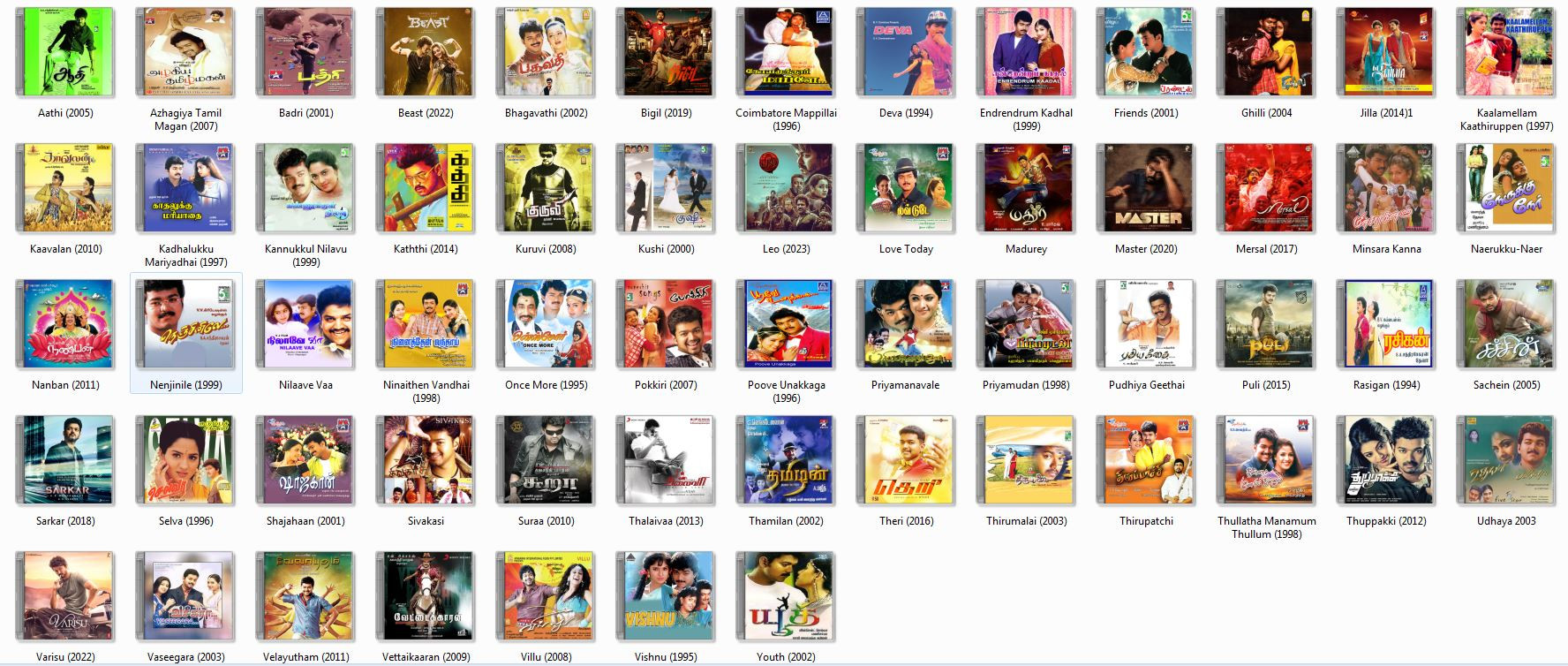This screenshot has height=666, width=1568.
Task: Select the highlighted Nenjinile (1999) folder icon
Action: [185, 325]
